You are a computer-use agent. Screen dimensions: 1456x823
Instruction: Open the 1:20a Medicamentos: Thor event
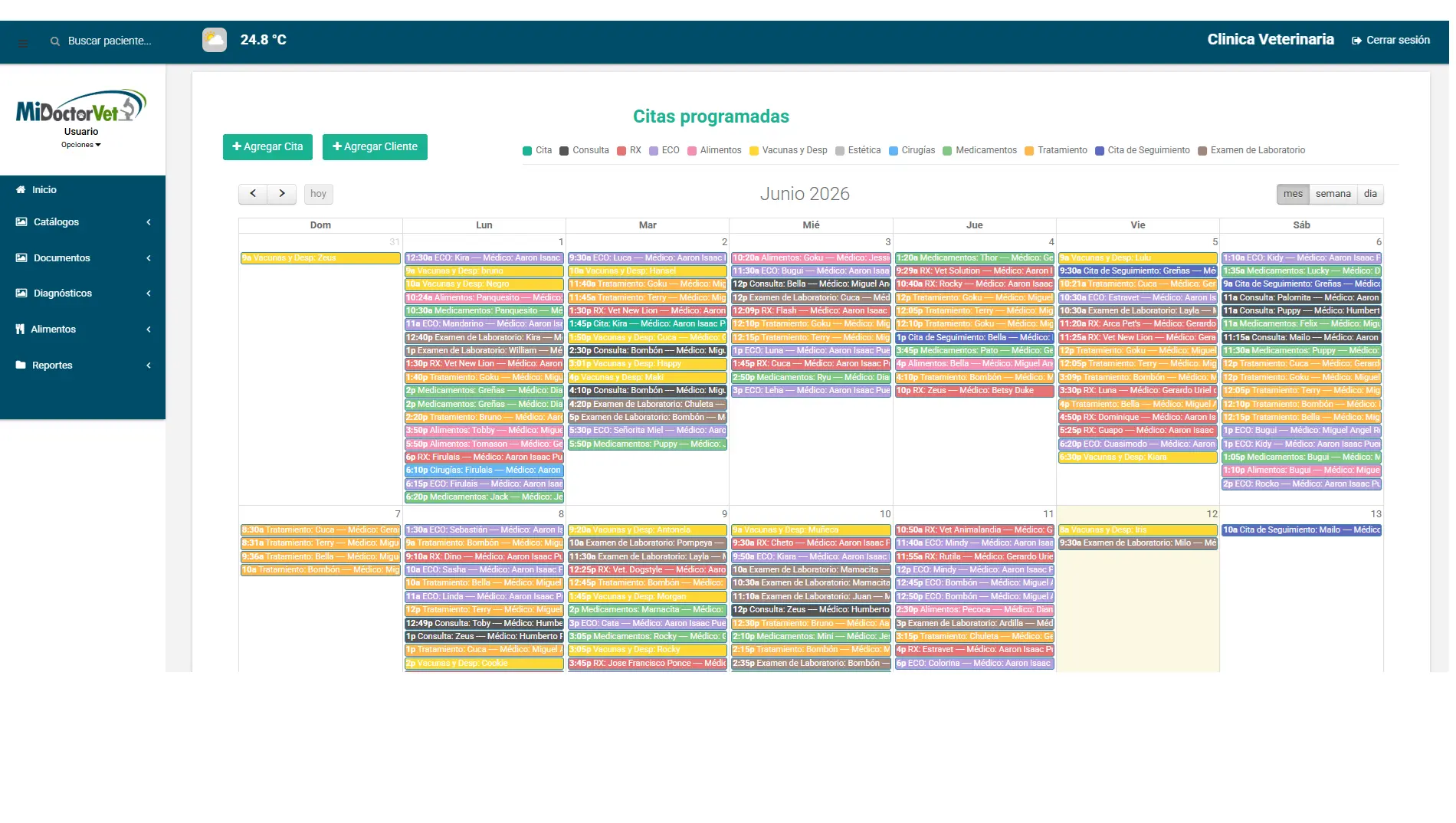point(975,258)
